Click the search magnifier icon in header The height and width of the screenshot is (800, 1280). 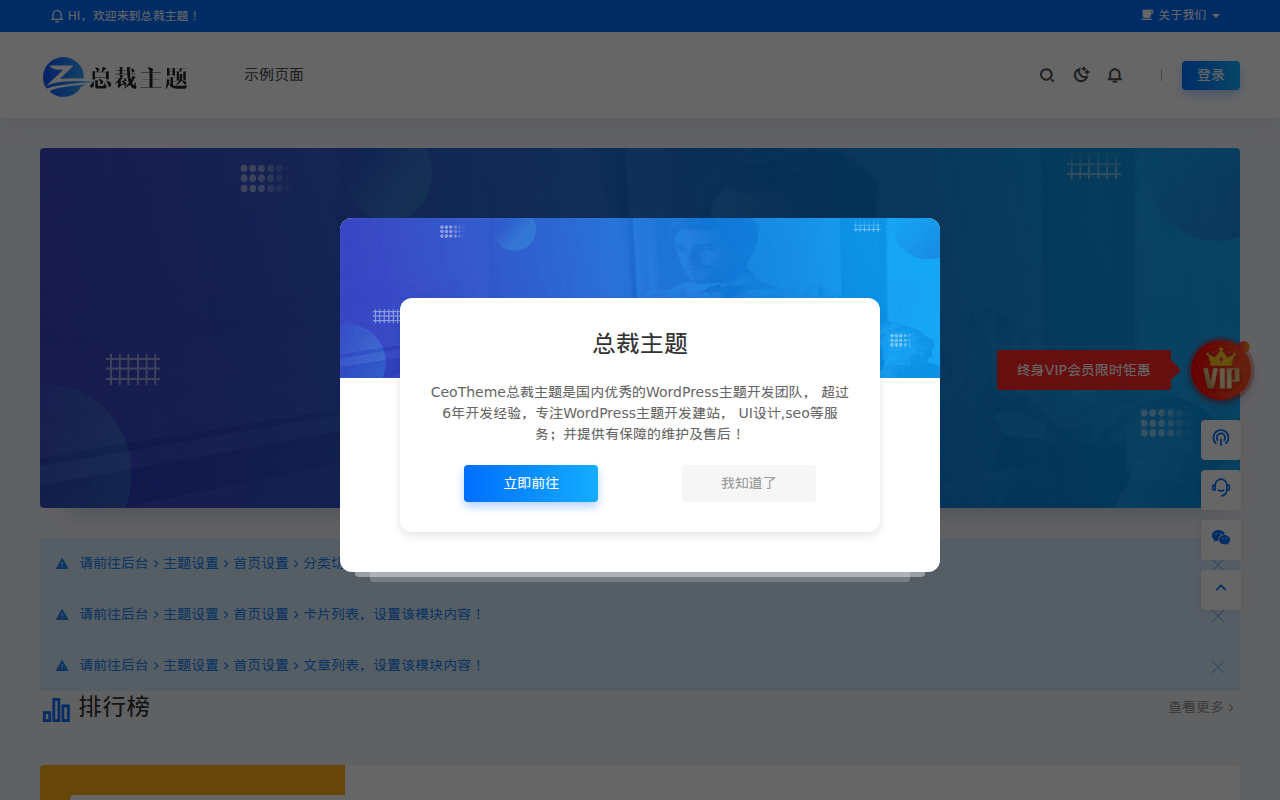1047,75
